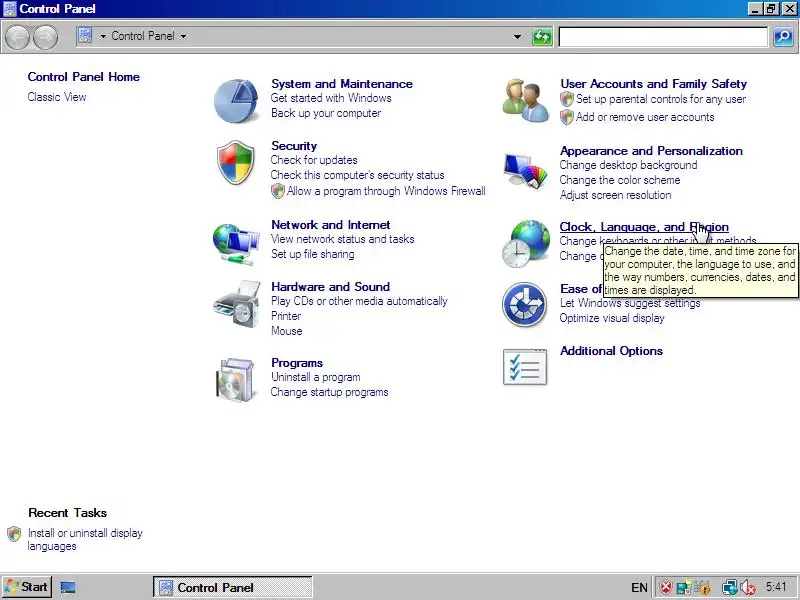Click Show Desktop icon on taskbar
This screenshot has height=600, width=800.
68,587
